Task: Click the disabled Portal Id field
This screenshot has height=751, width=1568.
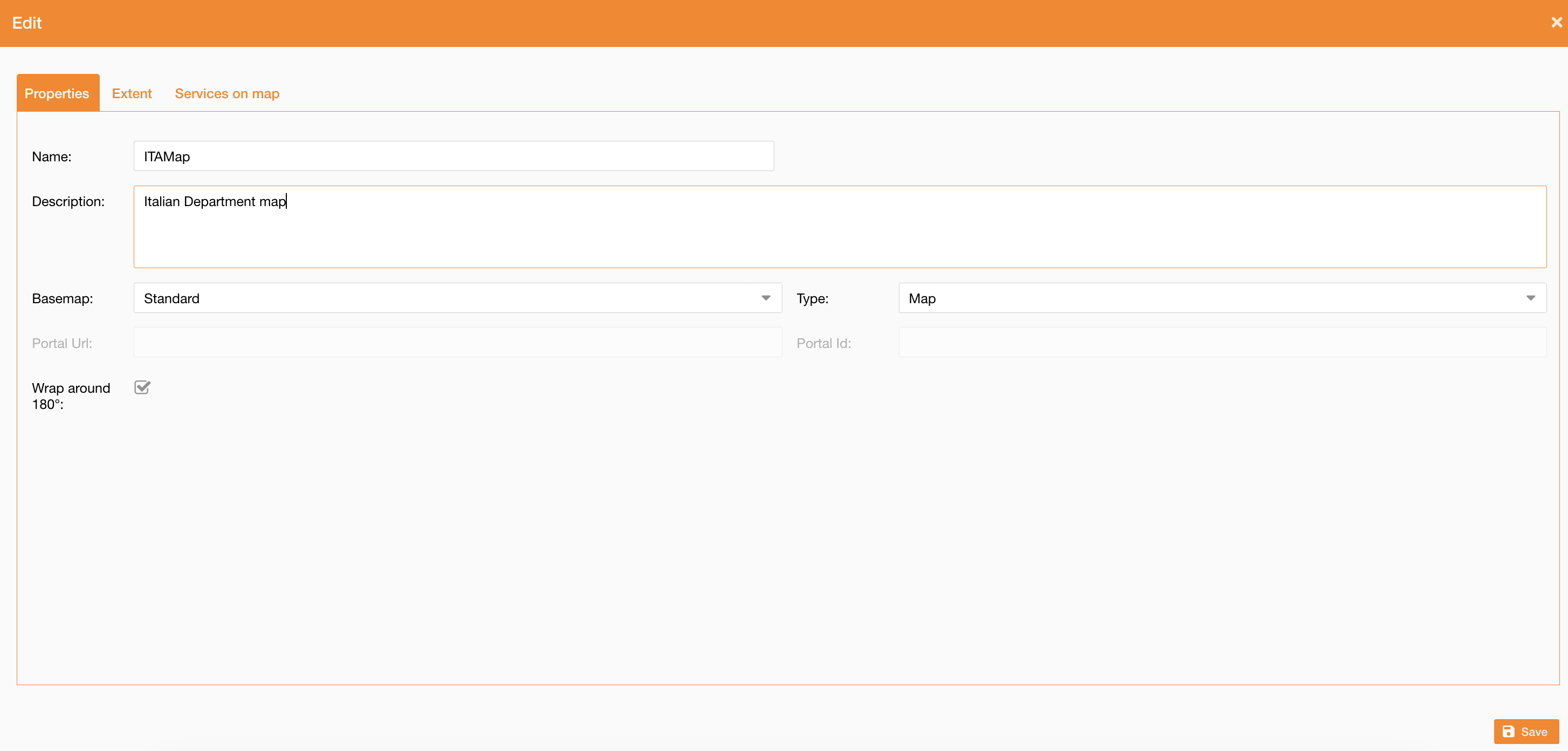Action: (x=1222, y=342)
